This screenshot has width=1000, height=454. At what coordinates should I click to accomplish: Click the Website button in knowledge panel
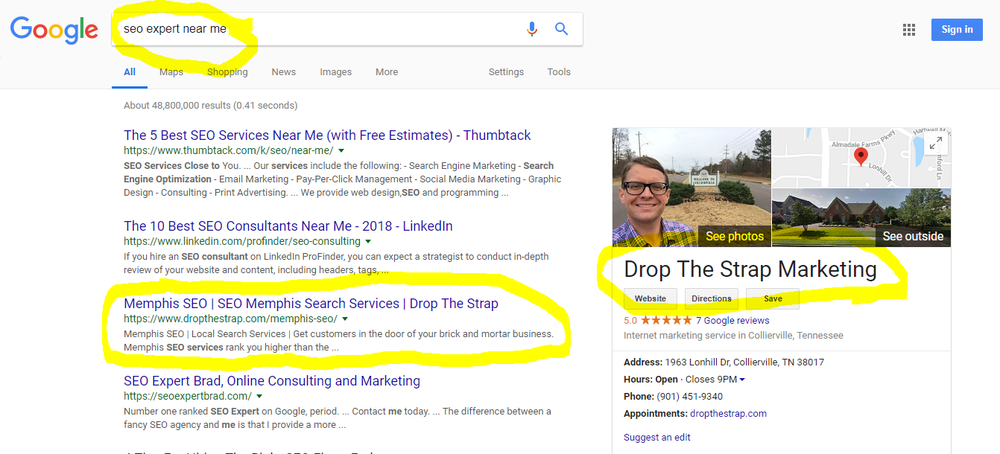(x=650, y=298)
